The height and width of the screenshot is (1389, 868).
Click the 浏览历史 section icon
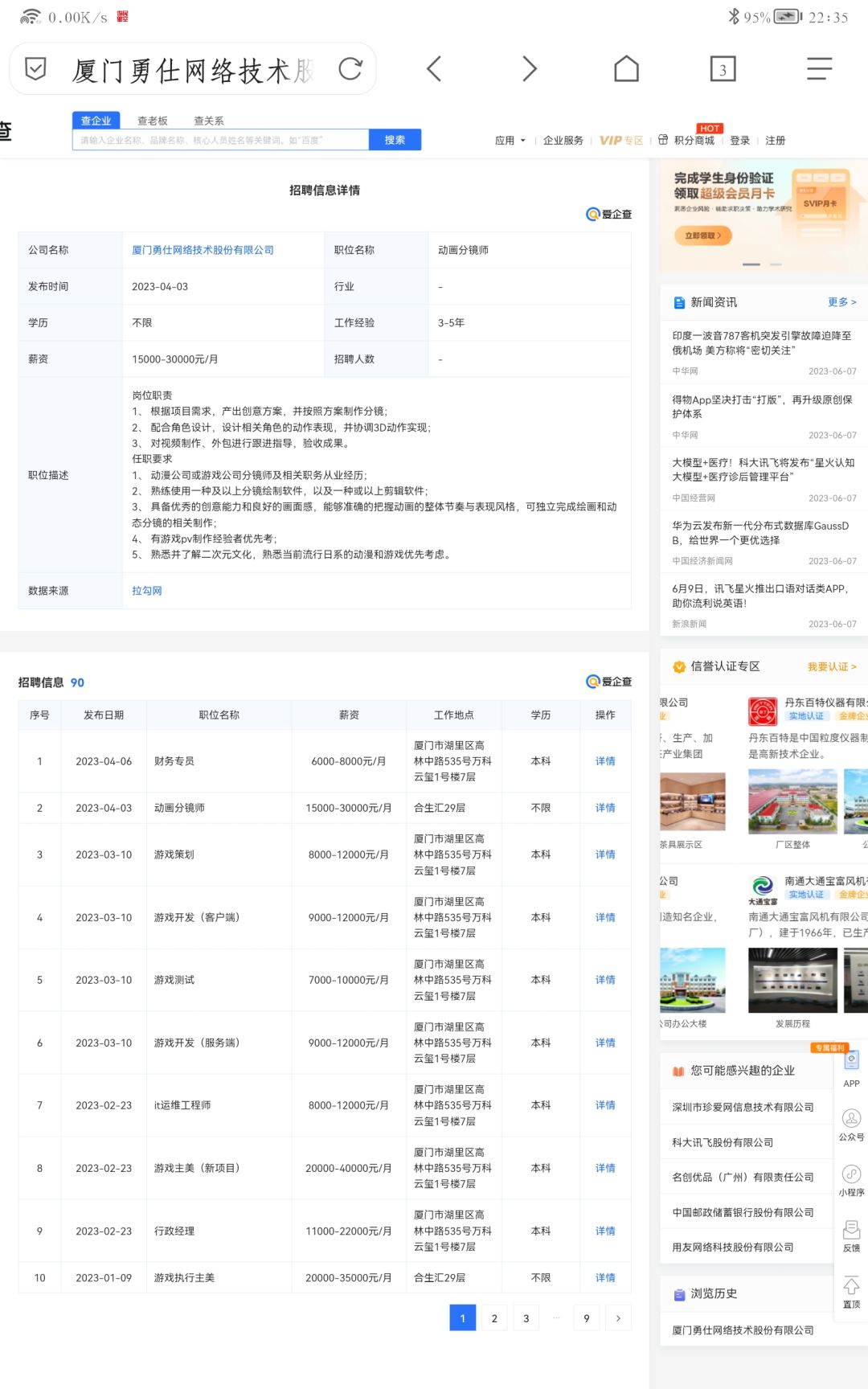679,1294
